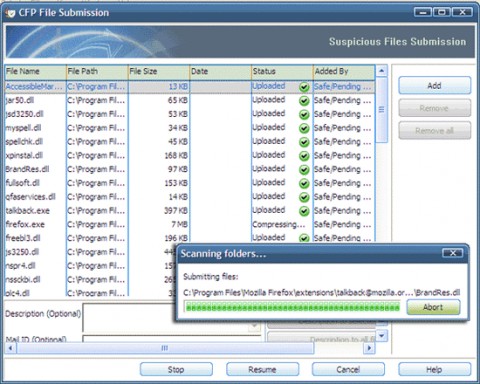Abort the folder scanning

pos(433,307)
